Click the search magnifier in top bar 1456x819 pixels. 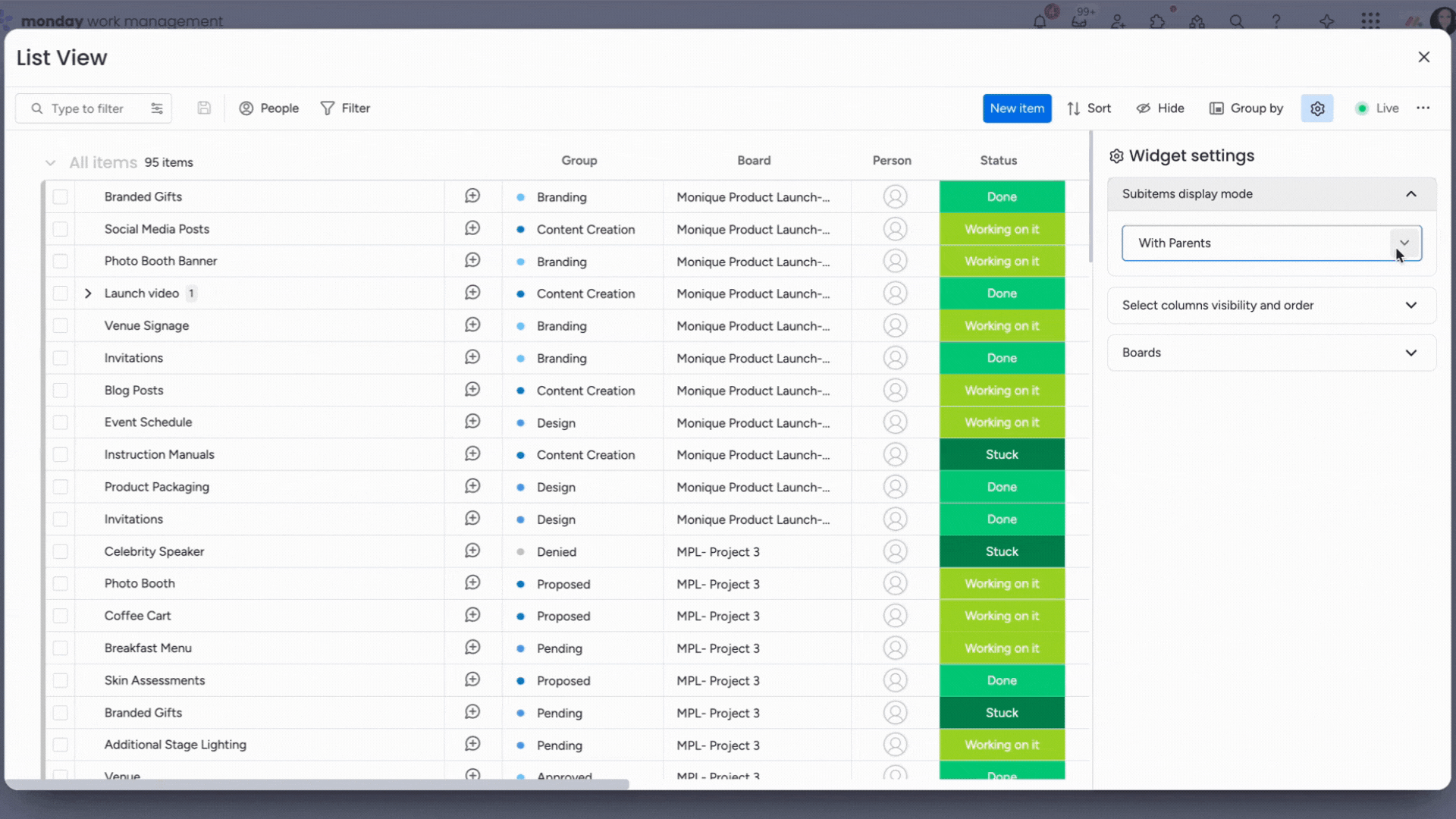tap(1237, 21)
